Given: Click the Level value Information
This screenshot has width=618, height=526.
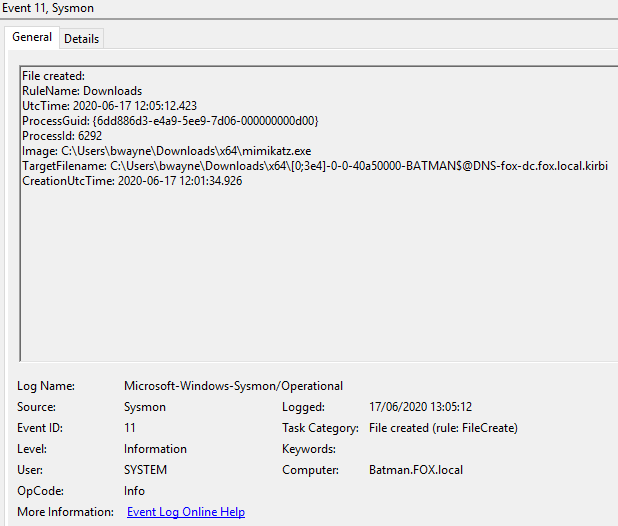Looking at the screenshot, I should tap(155, 449).
